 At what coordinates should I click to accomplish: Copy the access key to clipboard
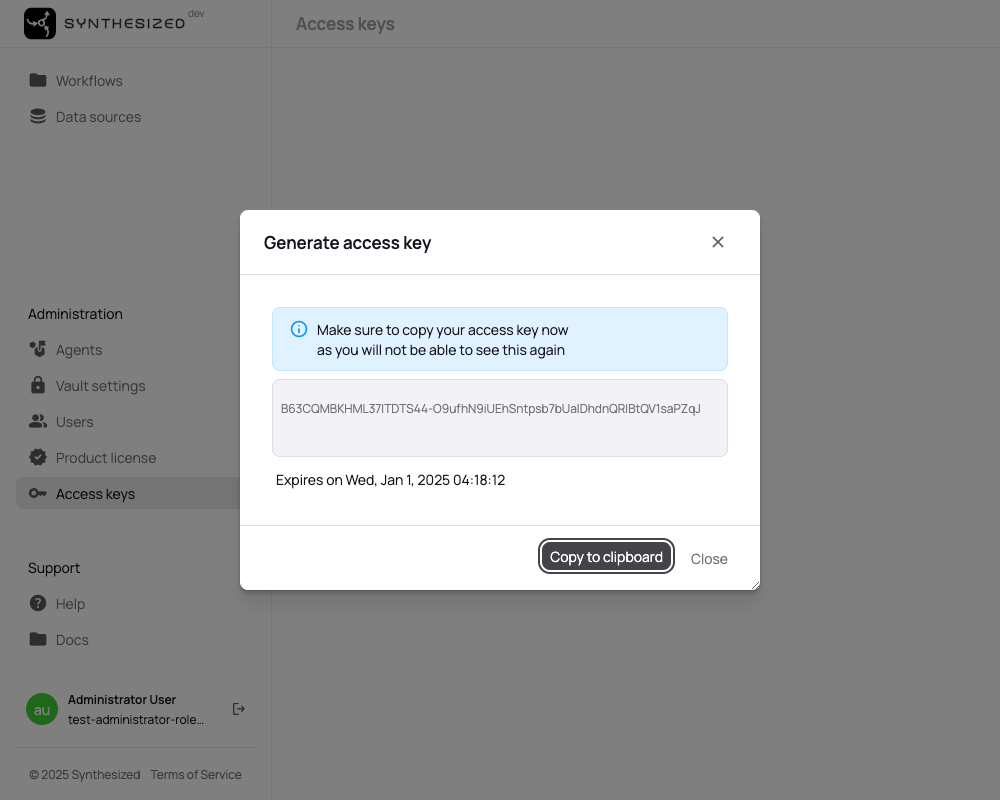[606, 557]
